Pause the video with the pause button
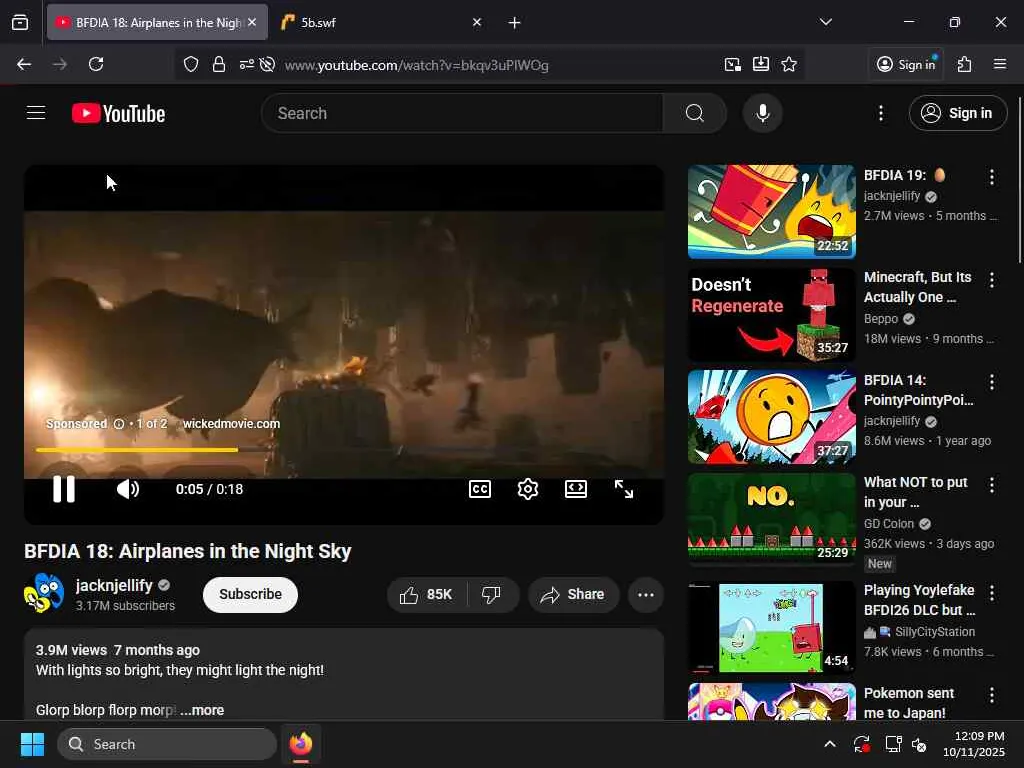The height and width of the screenshot is (768, 1024). (x=63, y=488)
